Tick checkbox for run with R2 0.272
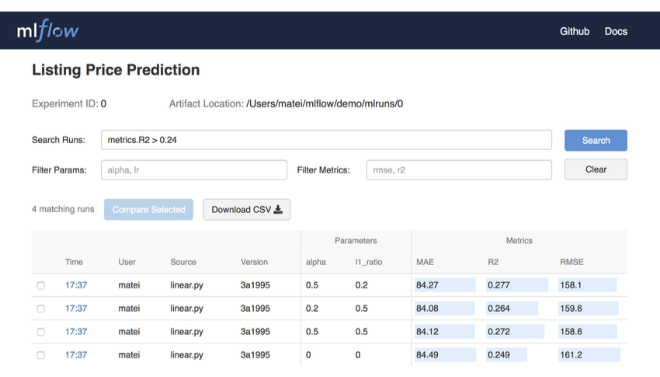Screen dimensions: 660x377 41,332
